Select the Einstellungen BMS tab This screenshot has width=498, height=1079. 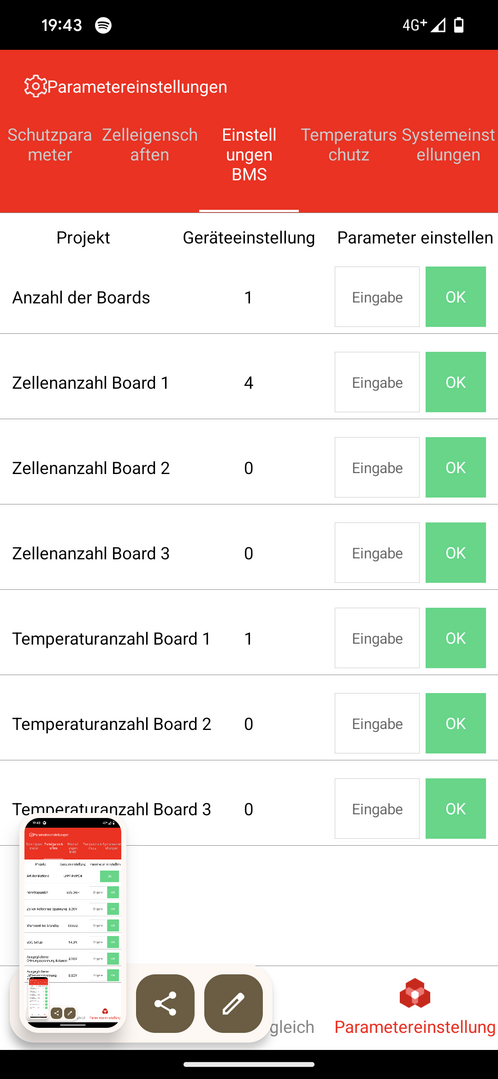[x=249, y=155]
